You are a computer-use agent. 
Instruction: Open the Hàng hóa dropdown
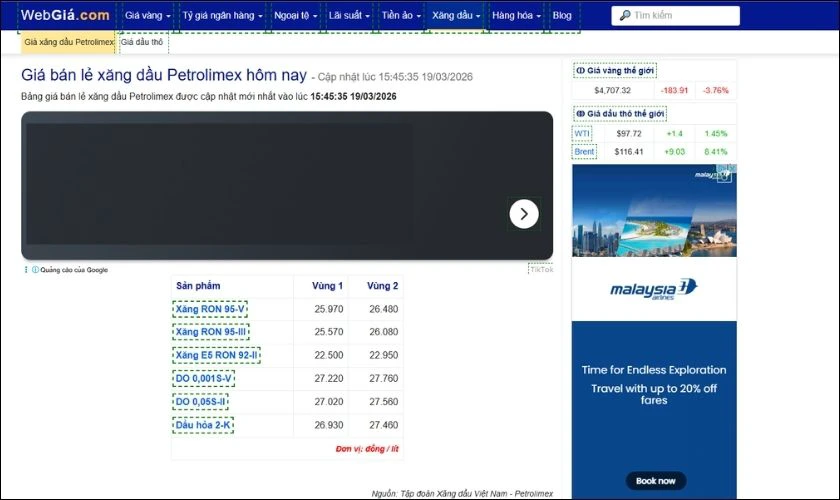[x=516, y=16]
